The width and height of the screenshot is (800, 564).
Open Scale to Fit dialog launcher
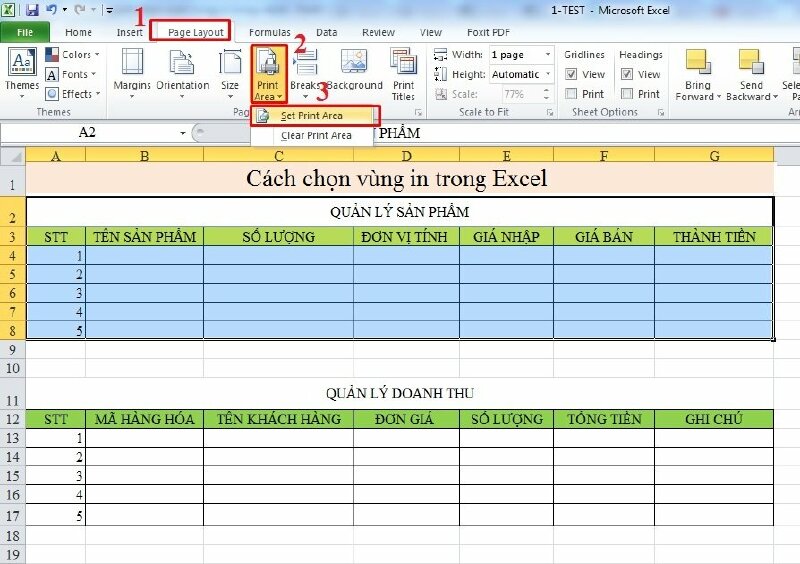tap(550, 112)
